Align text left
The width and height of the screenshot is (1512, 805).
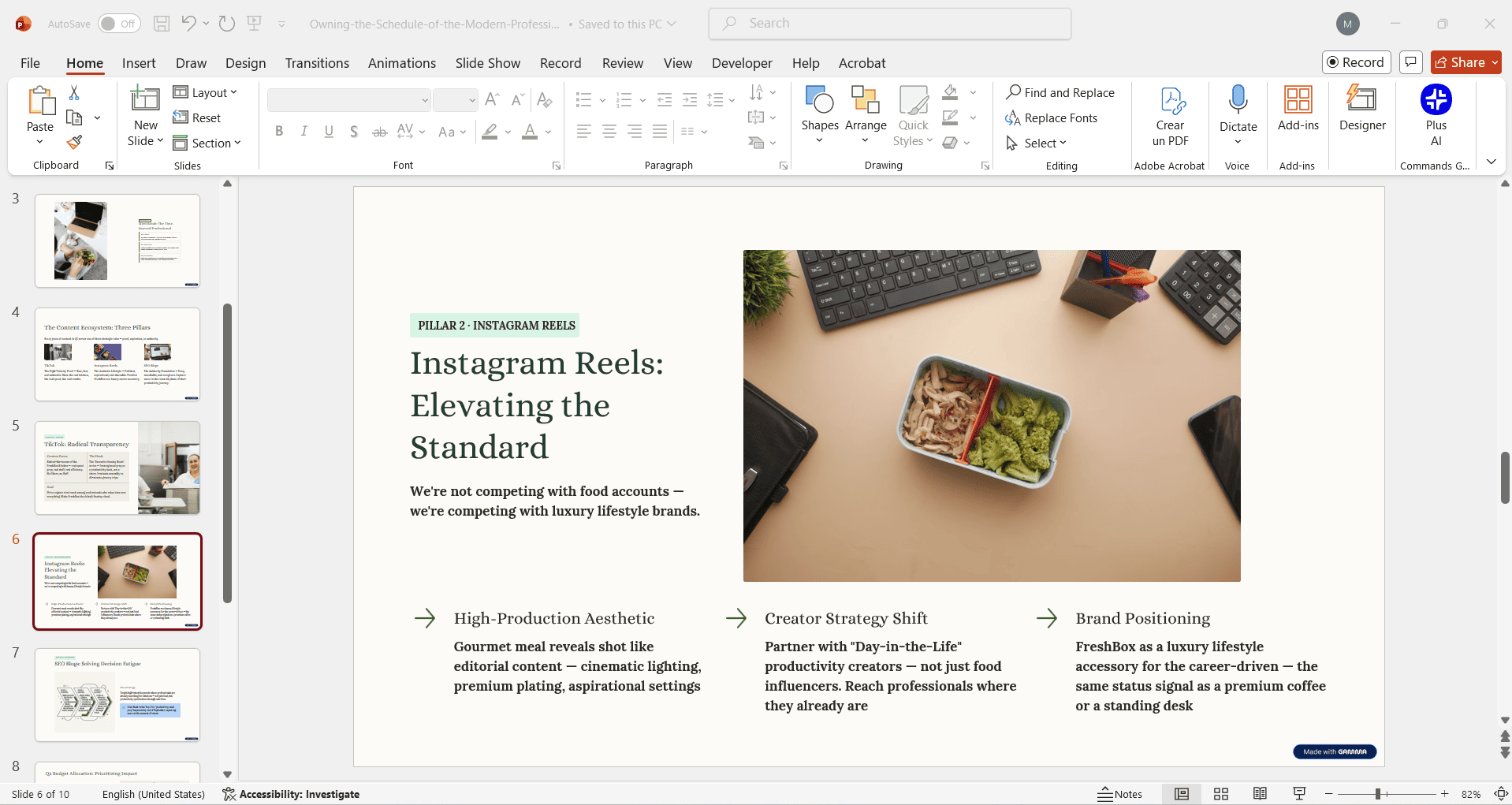(584, 132)
